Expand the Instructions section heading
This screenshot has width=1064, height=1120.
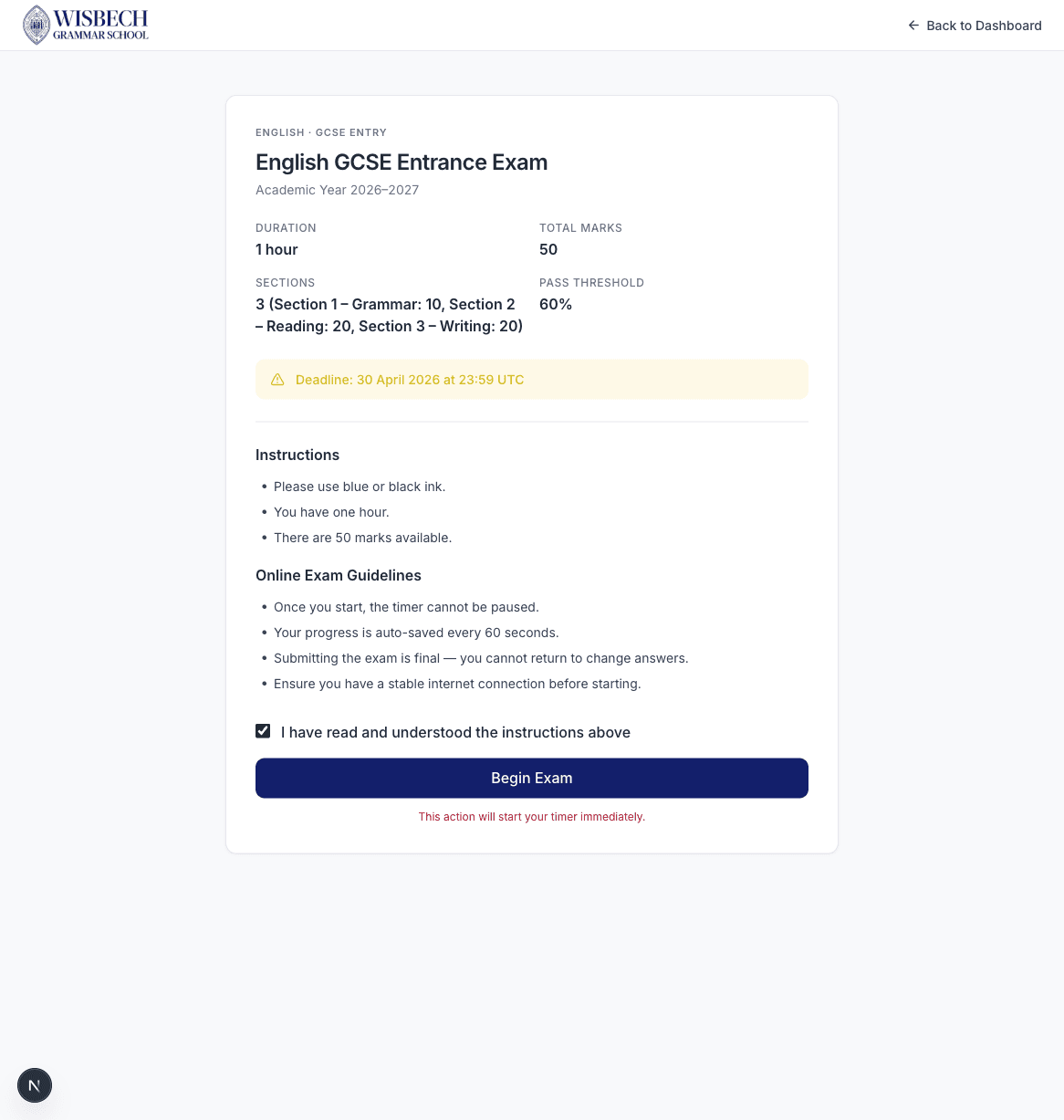pyautogui.click(x=297, y=455)
